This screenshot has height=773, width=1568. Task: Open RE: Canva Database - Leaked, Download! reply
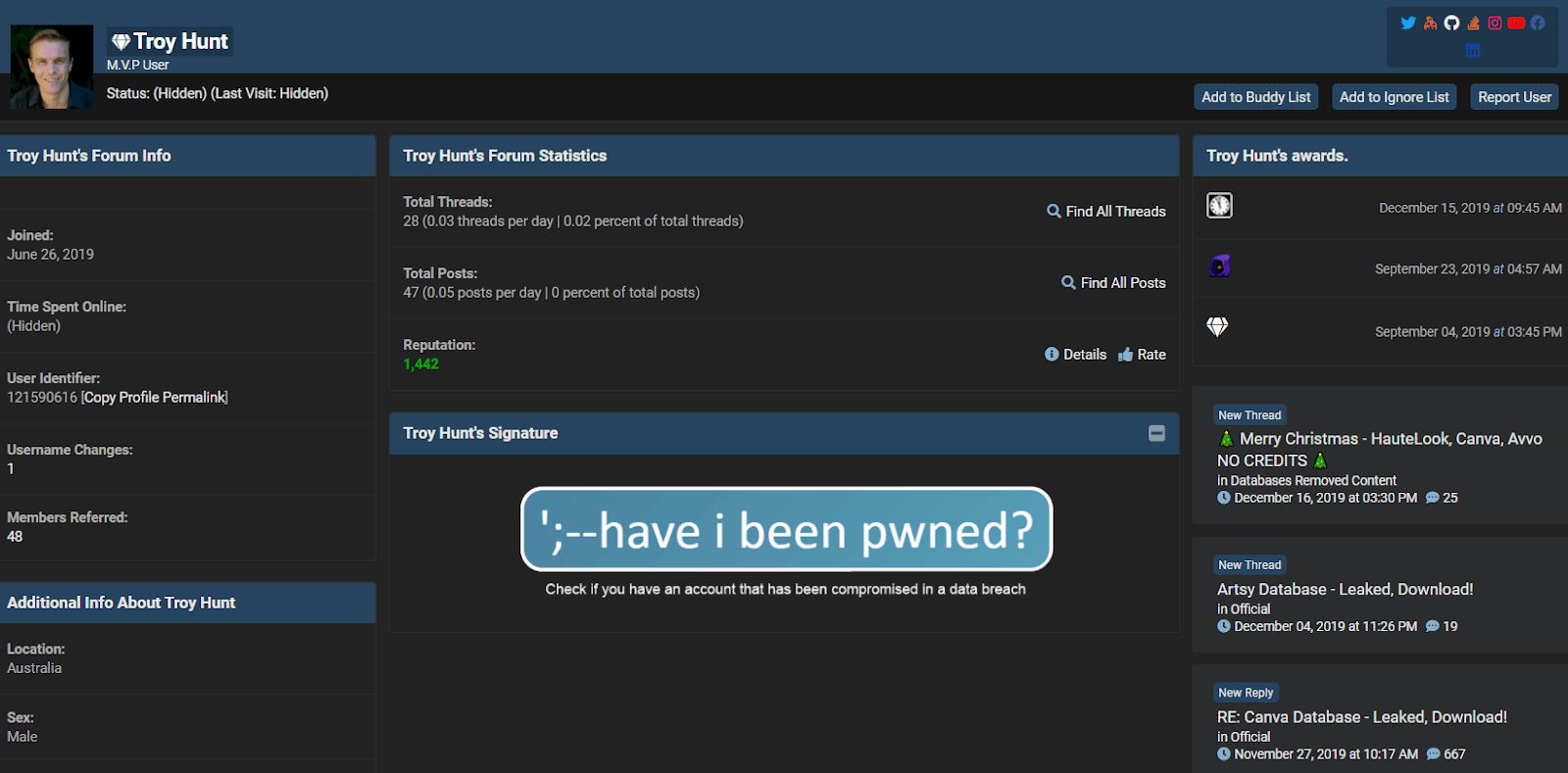click(1362, 717)
